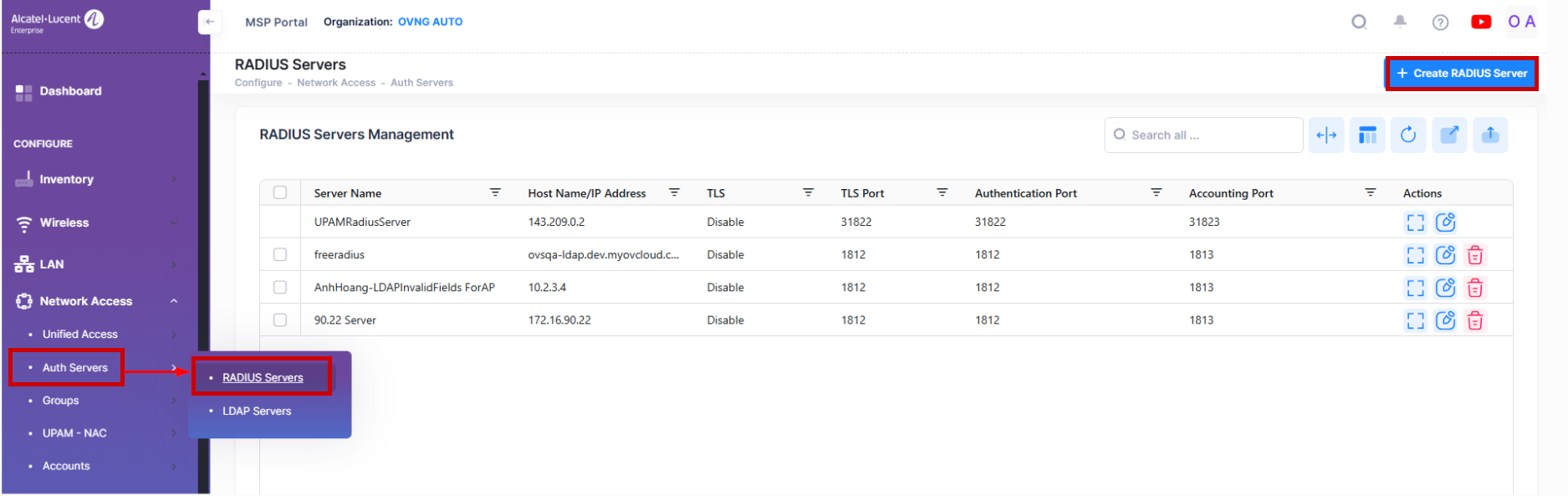1568x496 pixels.
Task: Refresh the RADIUS servers table
Action: coord(1408,135)
